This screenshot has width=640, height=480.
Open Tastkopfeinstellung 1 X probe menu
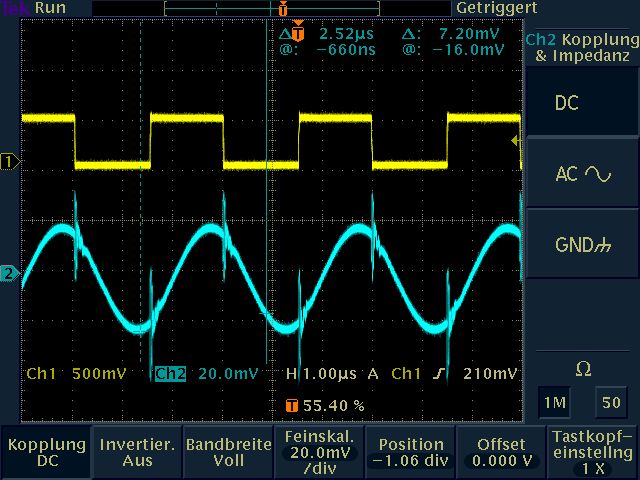click(x=593, y=452)
